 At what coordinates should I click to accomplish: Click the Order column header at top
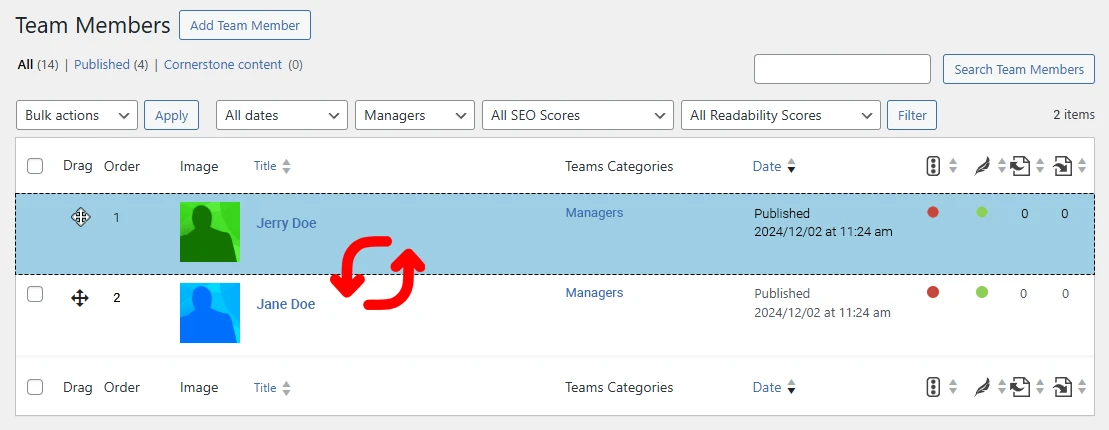pos(122,166)
